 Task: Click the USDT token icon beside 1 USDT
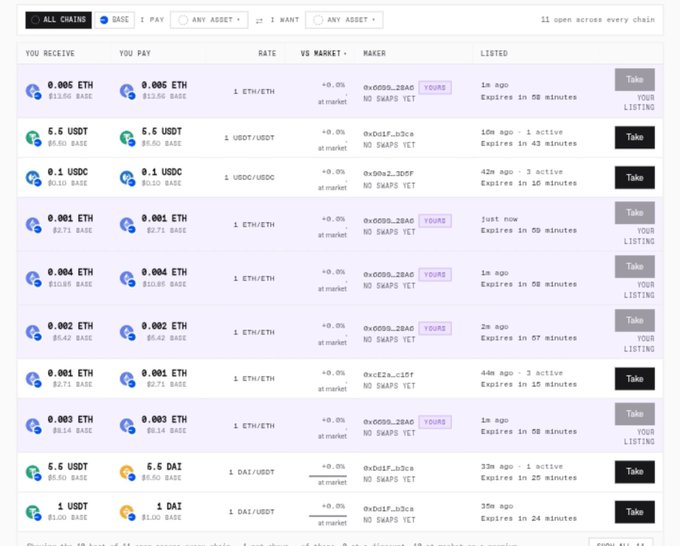33,512
